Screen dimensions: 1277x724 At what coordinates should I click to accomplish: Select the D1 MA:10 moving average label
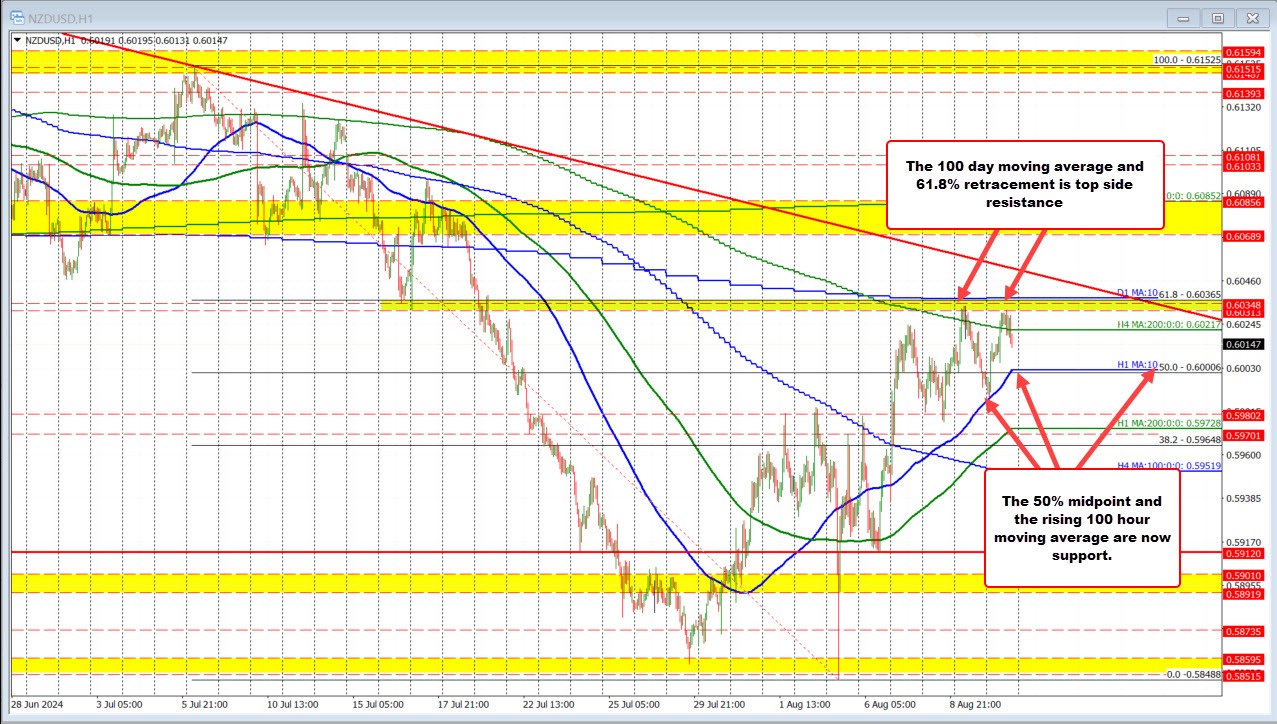(1138, 294)
